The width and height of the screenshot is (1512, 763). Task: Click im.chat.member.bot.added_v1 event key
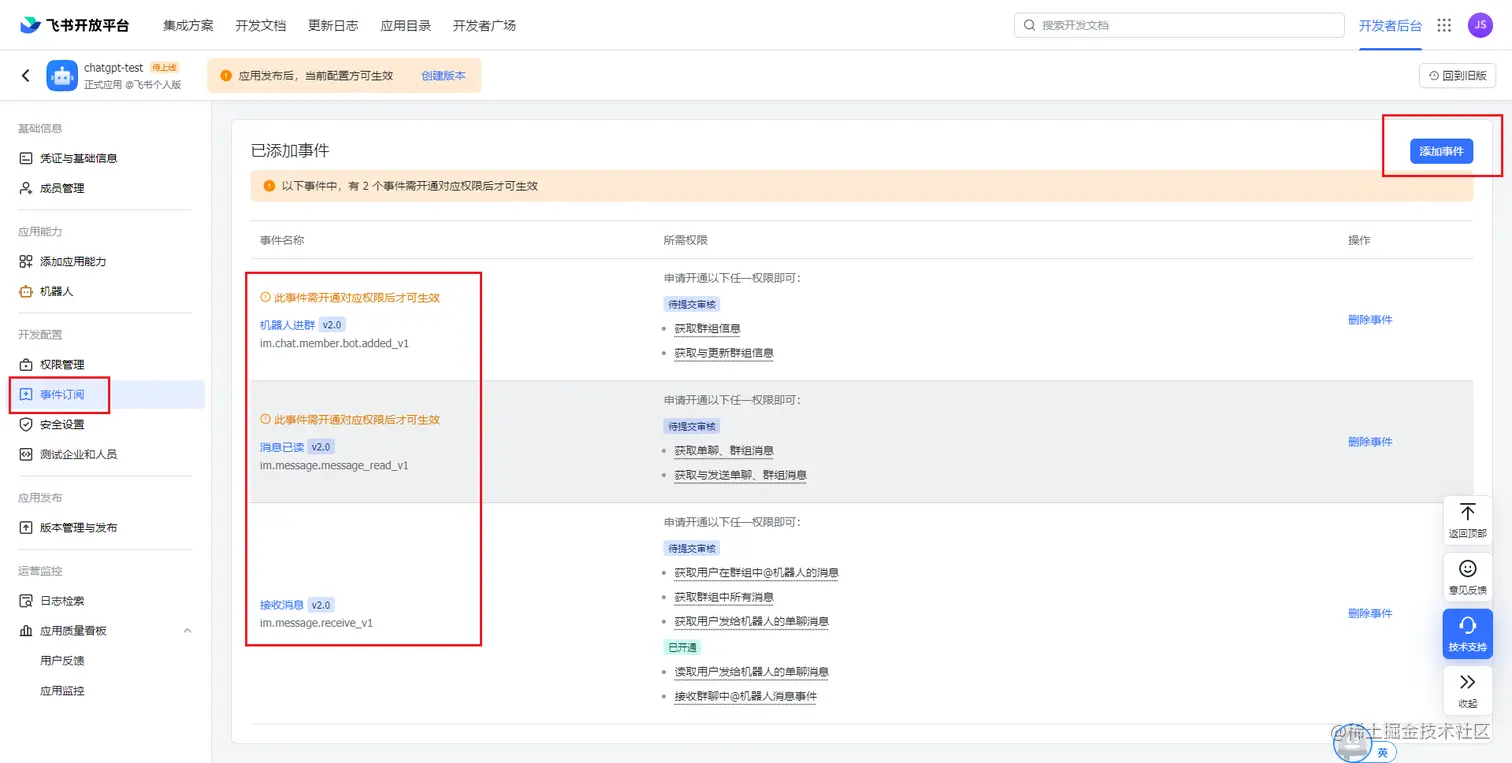tap(334, 343)
